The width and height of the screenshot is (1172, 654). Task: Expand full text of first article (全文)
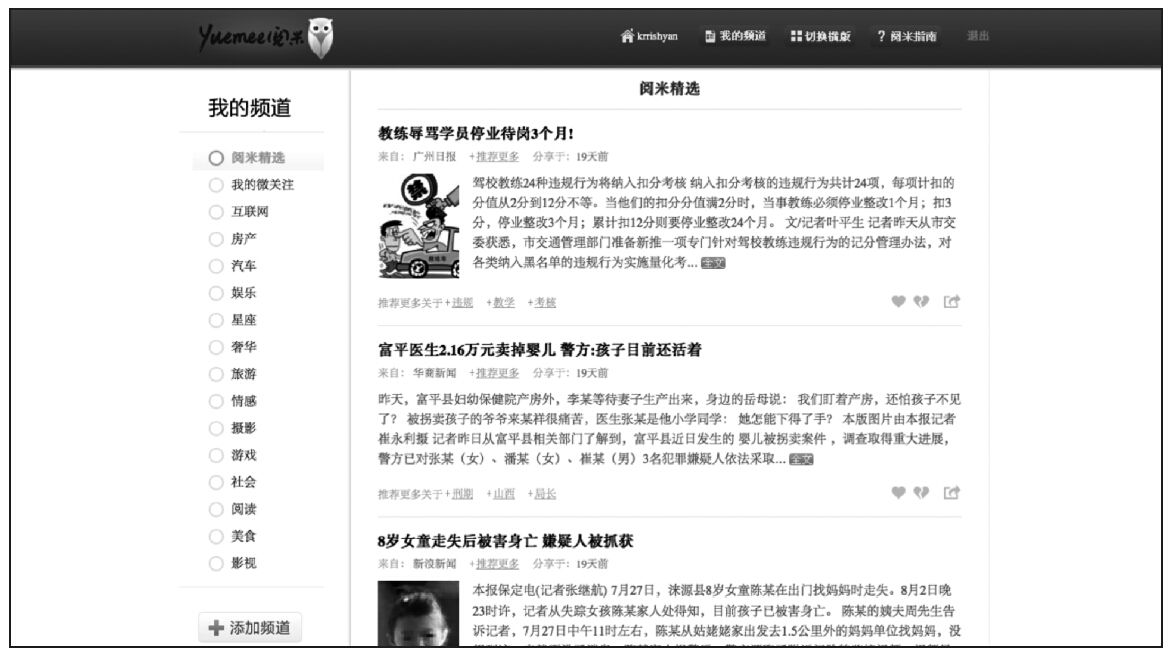click(713, 263)
